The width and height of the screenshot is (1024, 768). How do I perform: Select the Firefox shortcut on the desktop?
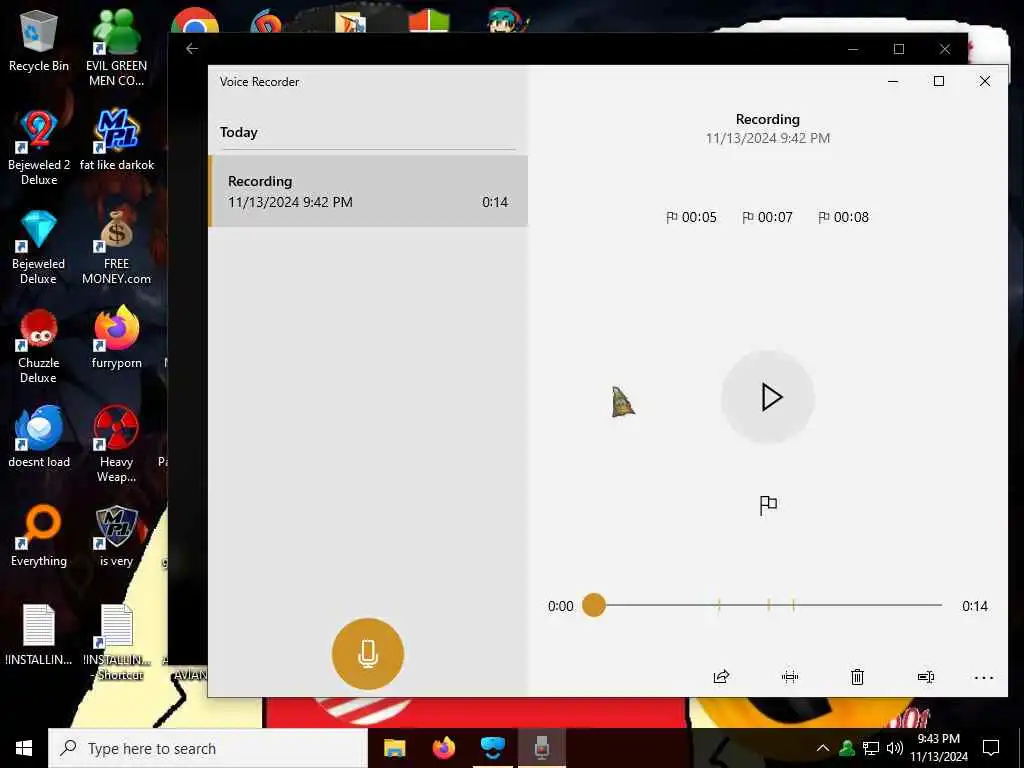[116, 338]
